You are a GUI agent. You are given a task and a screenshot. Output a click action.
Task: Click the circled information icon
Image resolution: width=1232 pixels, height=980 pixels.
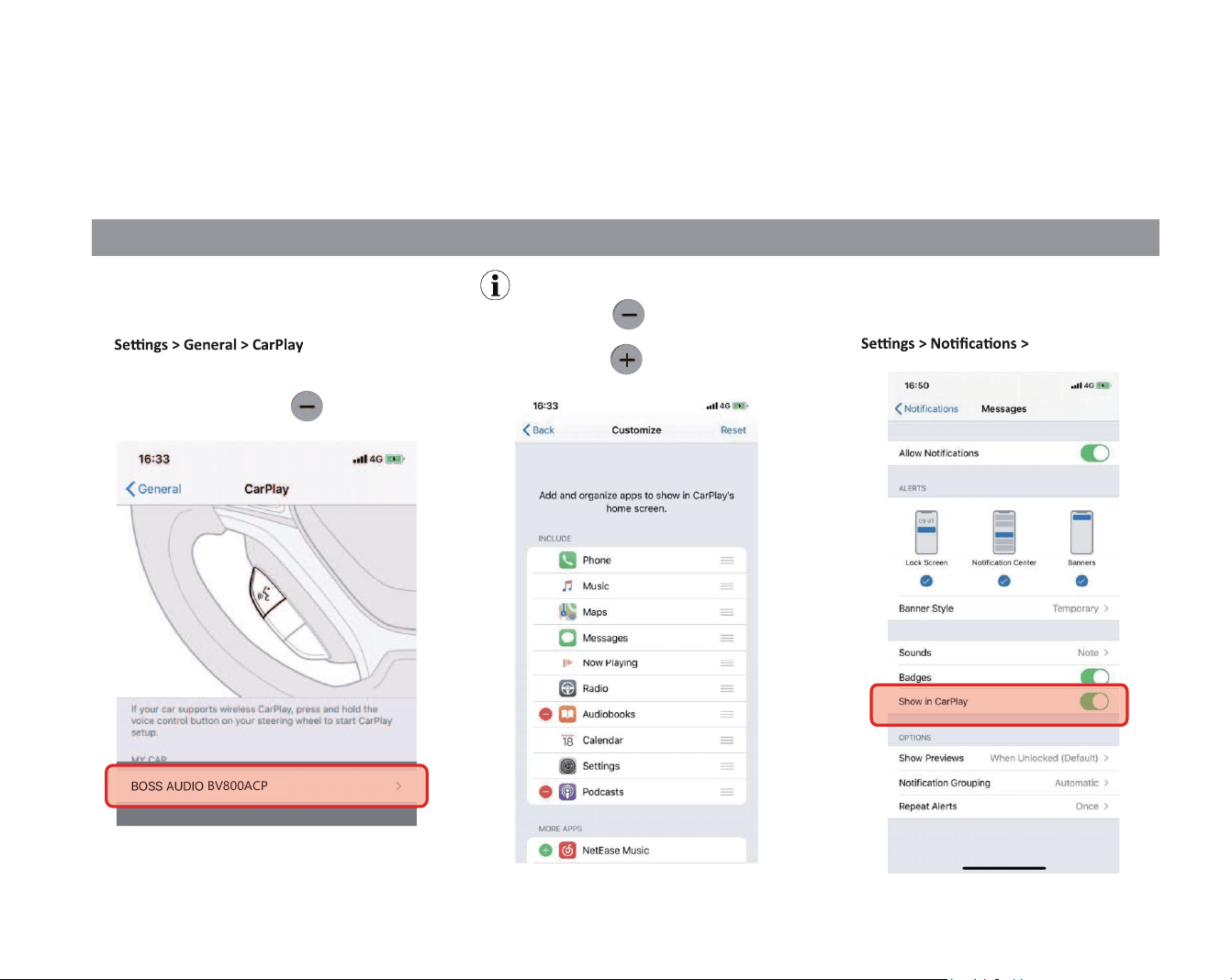point(495,285)
